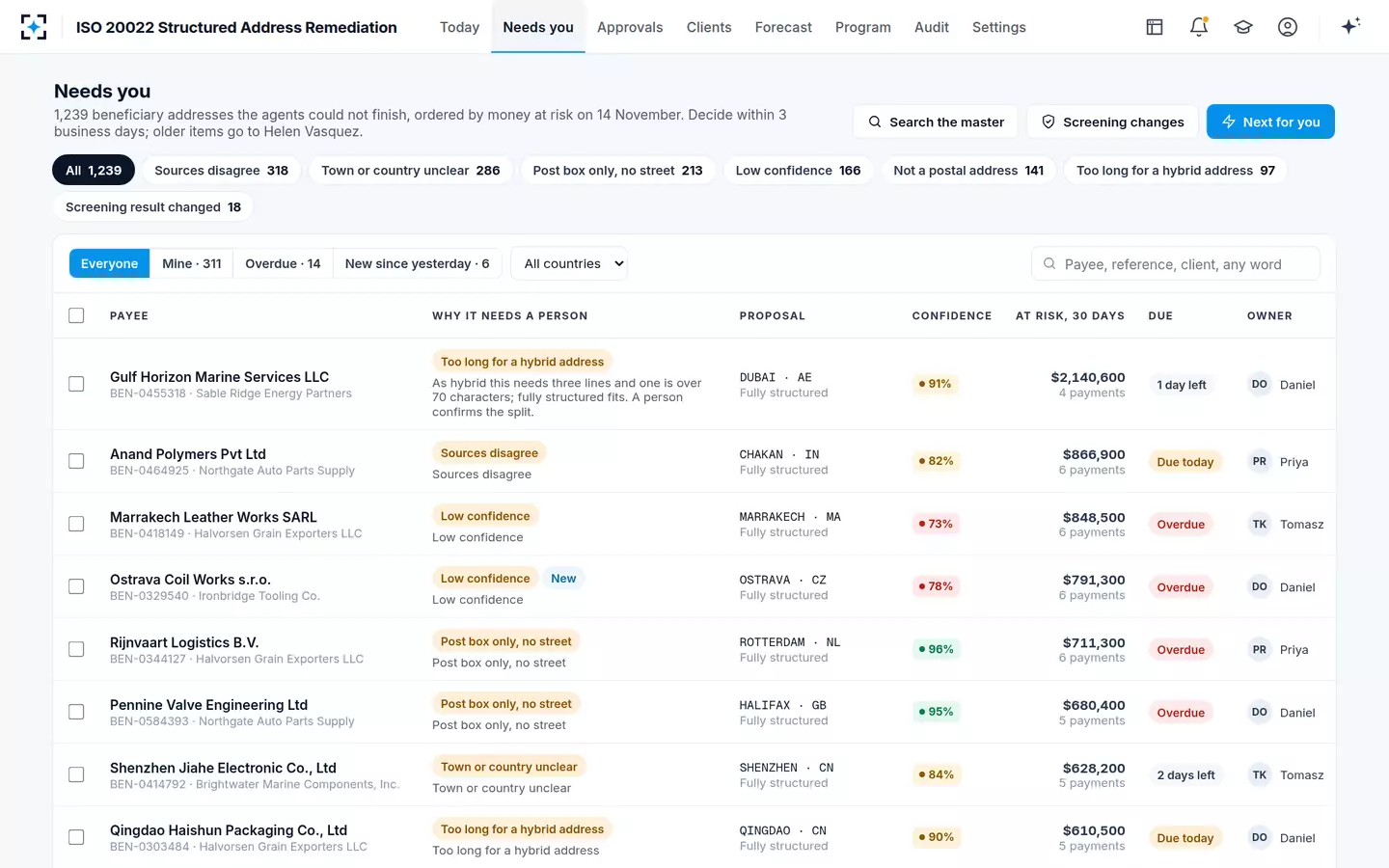Open the Settings tab
Image resolution: width=1389 pixels, height=868 pixels.
coord(999,27)
